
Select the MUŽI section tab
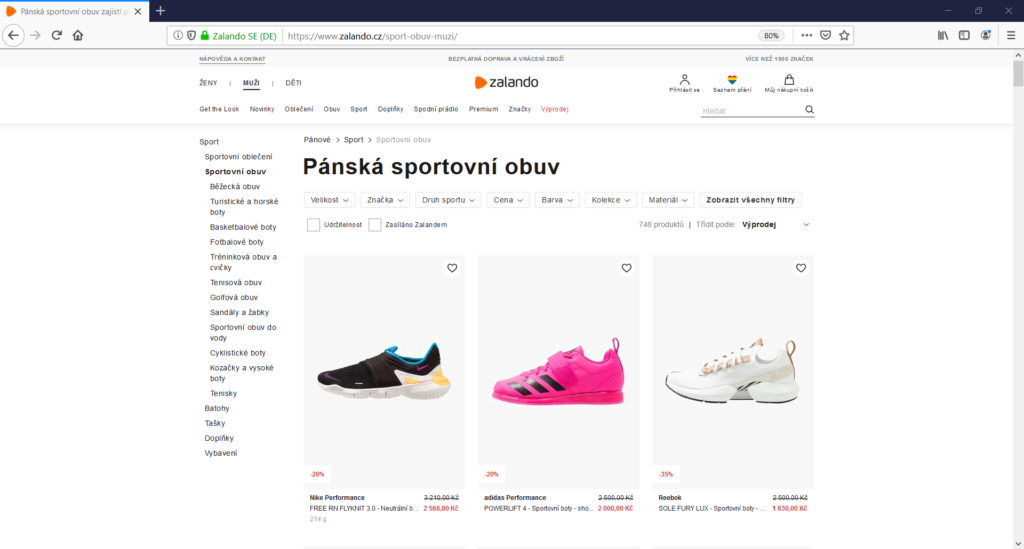point(251,83)
